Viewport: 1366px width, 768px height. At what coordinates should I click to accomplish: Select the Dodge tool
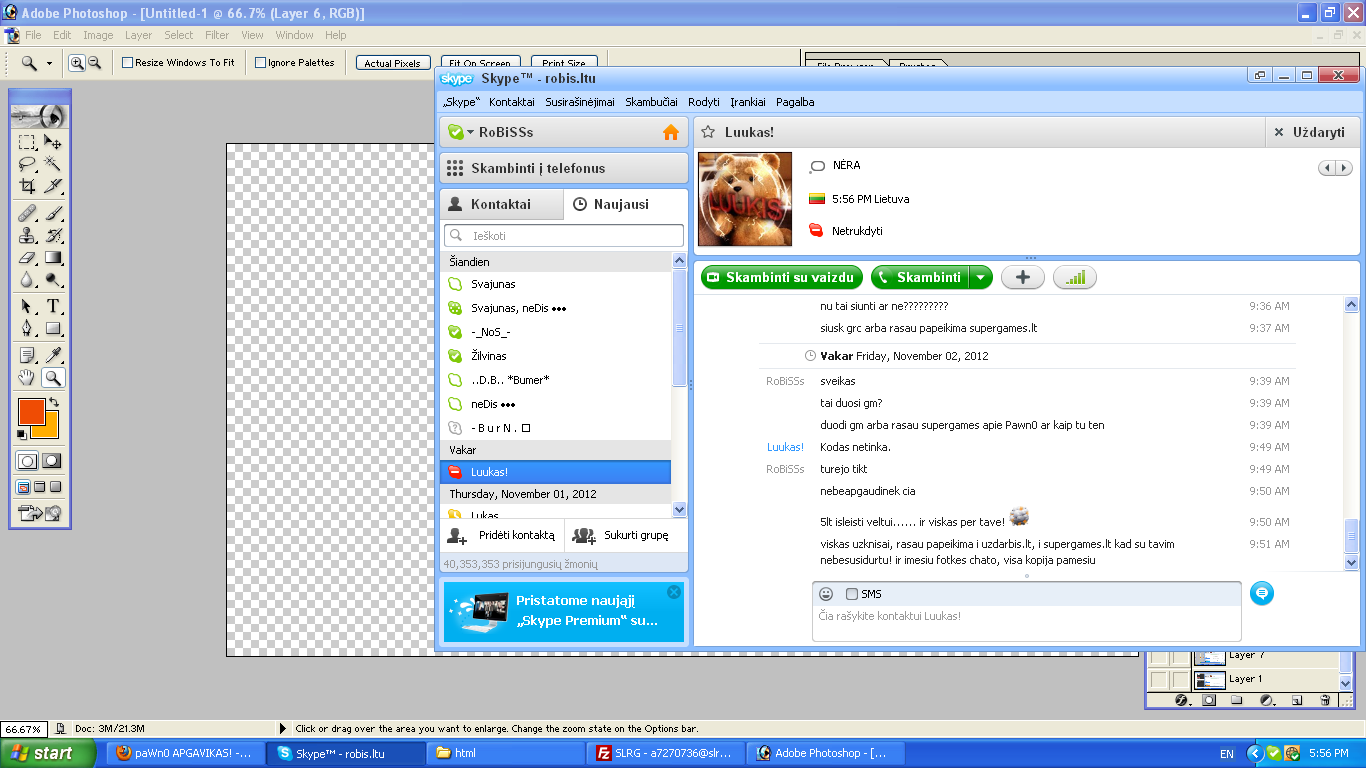pos(53,280)
